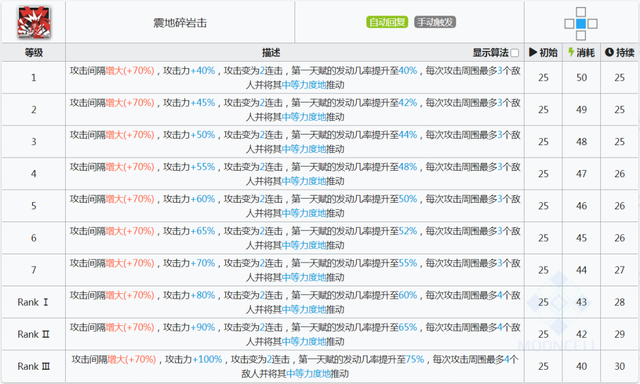Click the 消耗 value 50 in level 1

(x=581, y=78)
